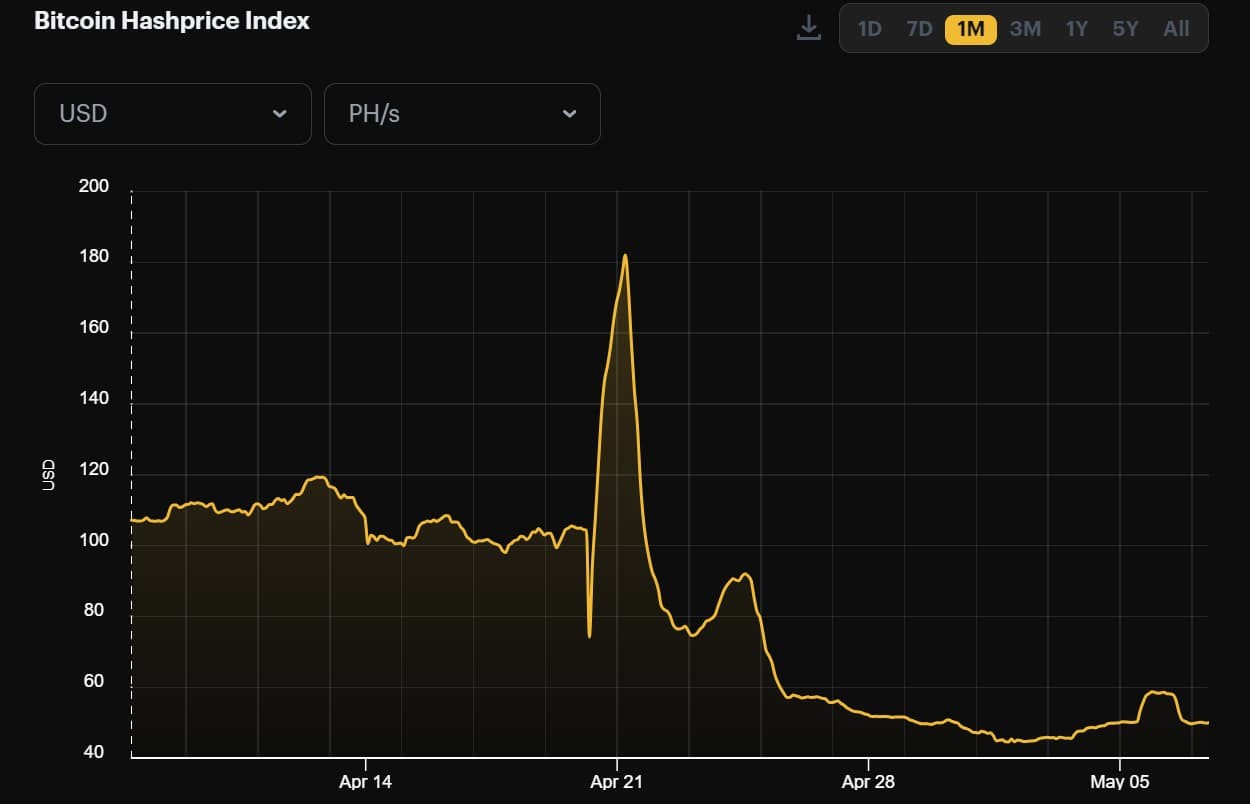Open the PH/s unit dropdown
The image size is (1250, 804).
coord(461,114)
